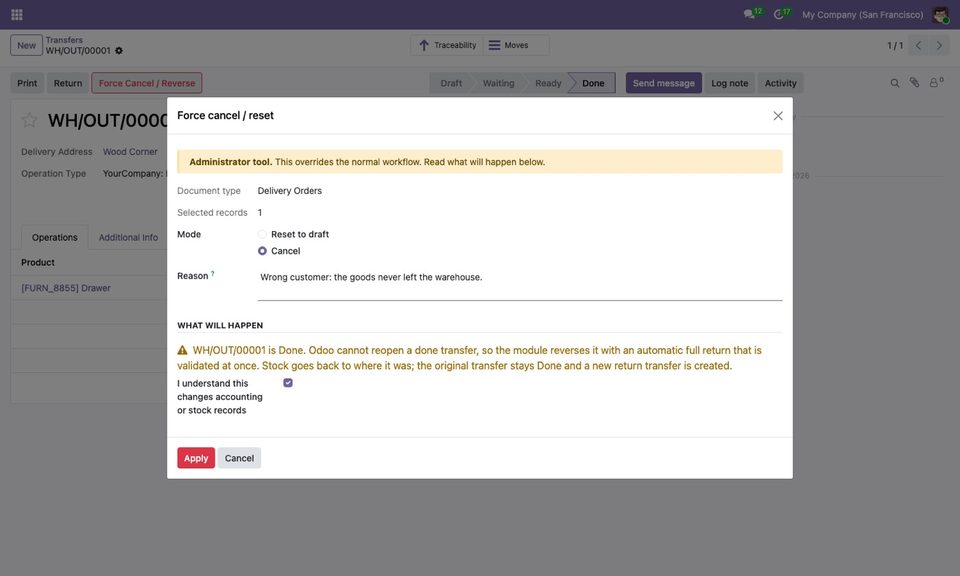Select the Draft status stage

pyautogui.click(x=451, y=83)
